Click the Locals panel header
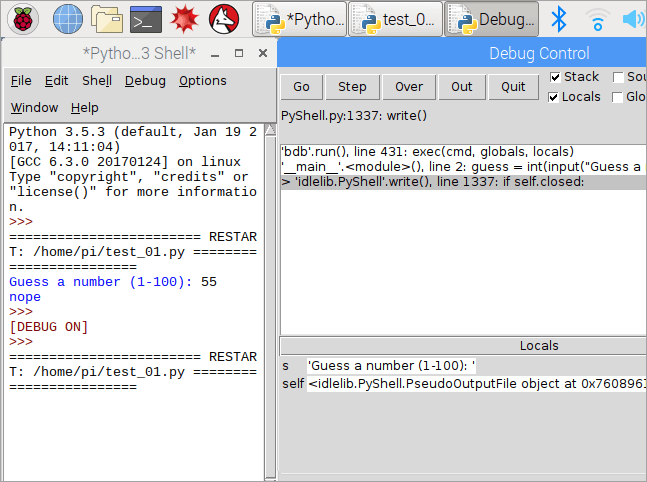647x482 pixels. tap(464, 346)
